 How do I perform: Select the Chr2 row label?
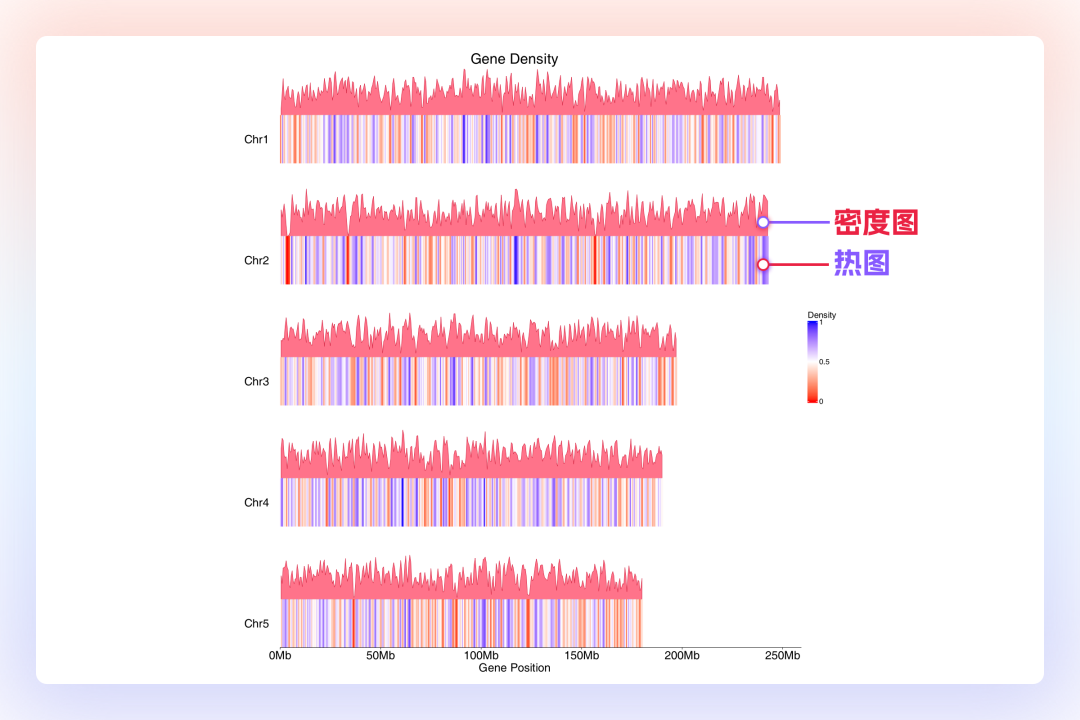[x=256, y=260]
